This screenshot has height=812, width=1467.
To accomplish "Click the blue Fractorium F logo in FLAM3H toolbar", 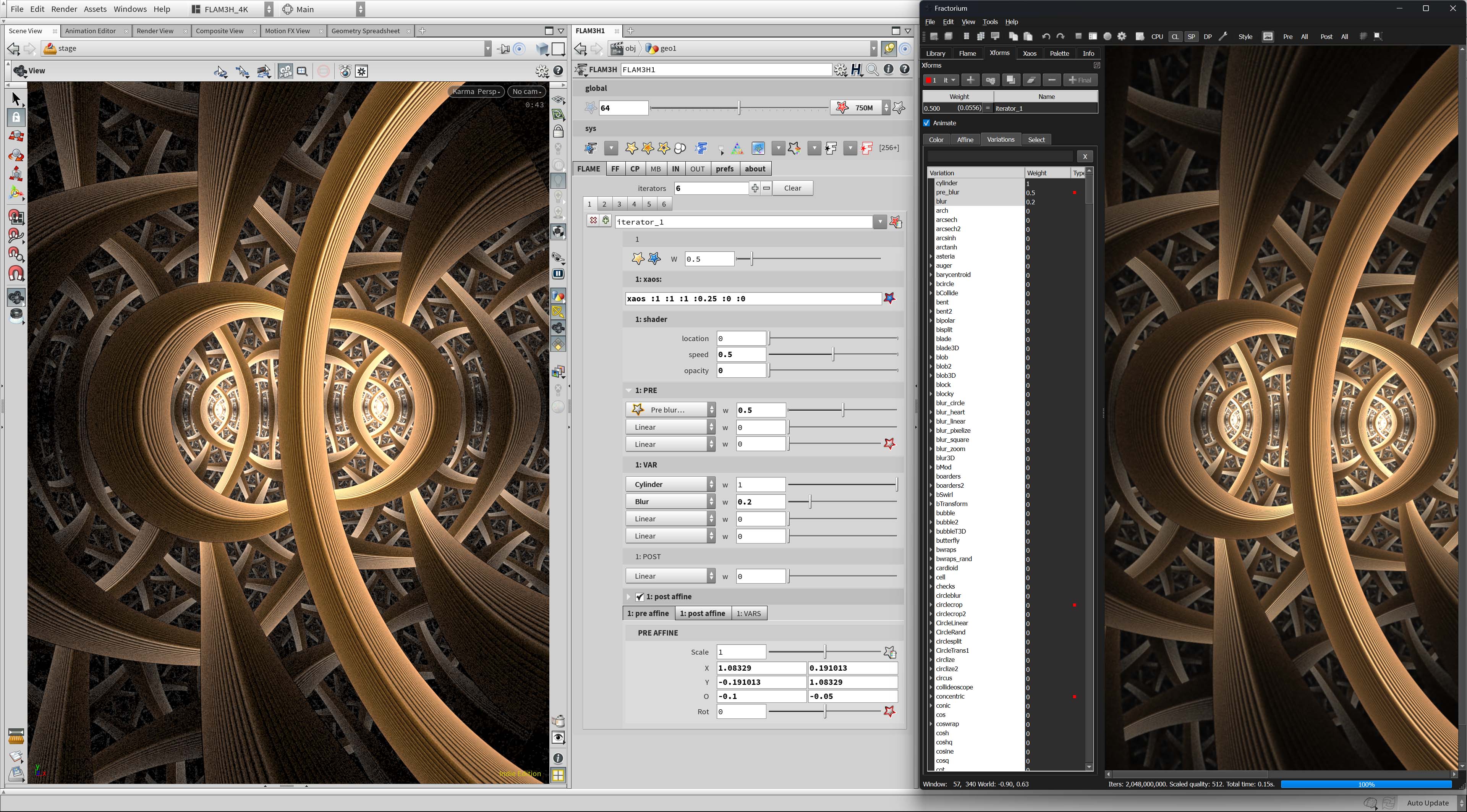I will 701,148.
